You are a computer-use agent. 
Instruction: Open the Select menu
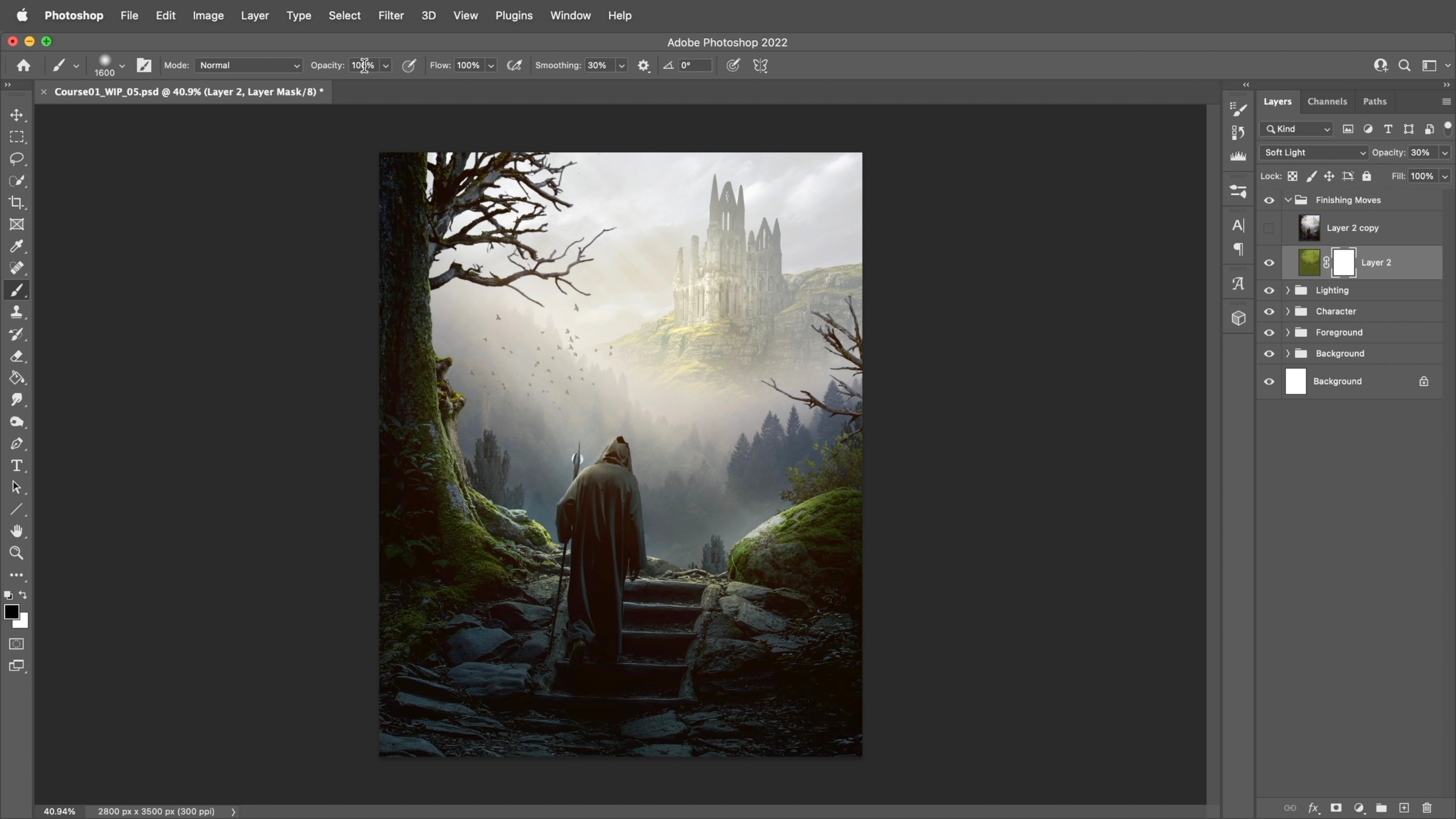click(x=345, y=15)
